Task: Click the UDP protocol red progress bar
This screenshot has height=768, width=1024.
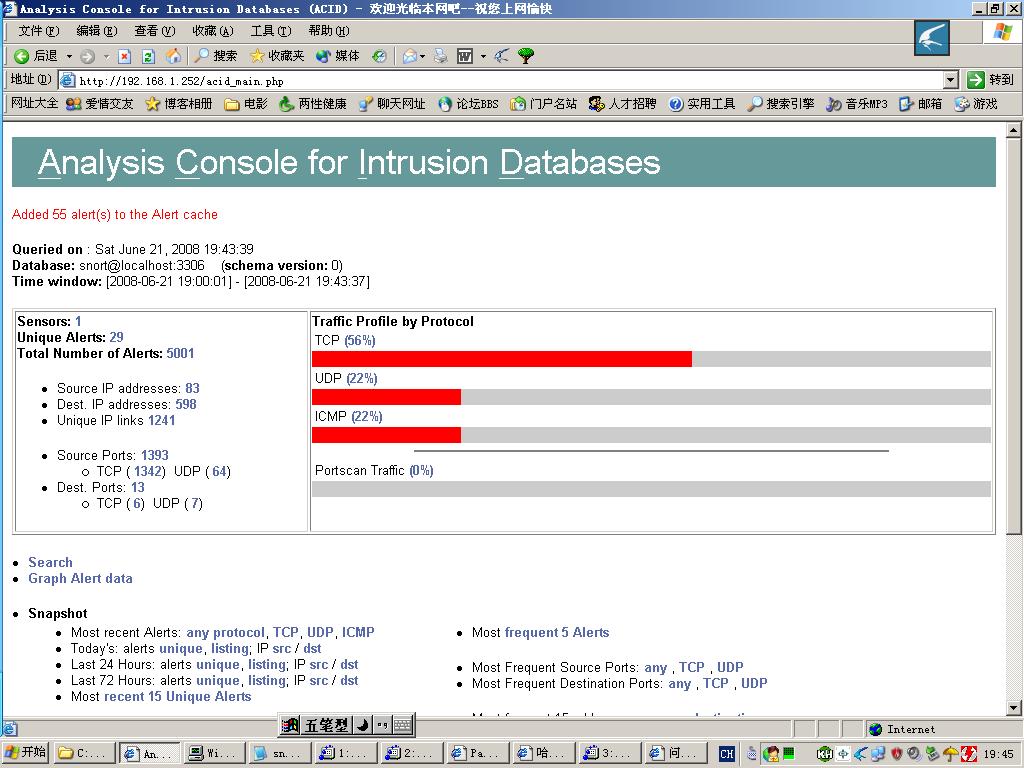Action: [387, 396]
